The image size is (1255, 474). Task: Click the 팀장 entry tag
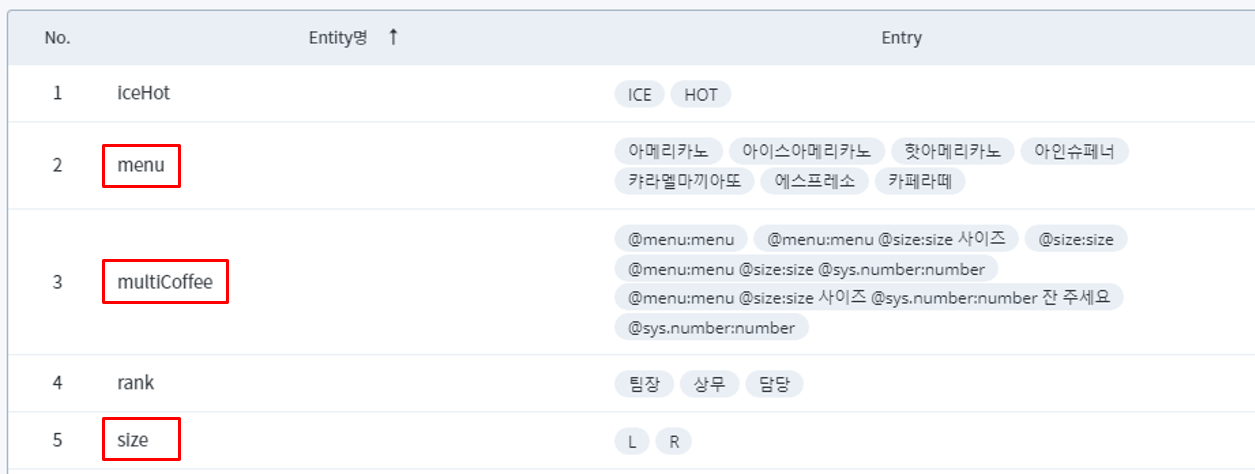643,385
